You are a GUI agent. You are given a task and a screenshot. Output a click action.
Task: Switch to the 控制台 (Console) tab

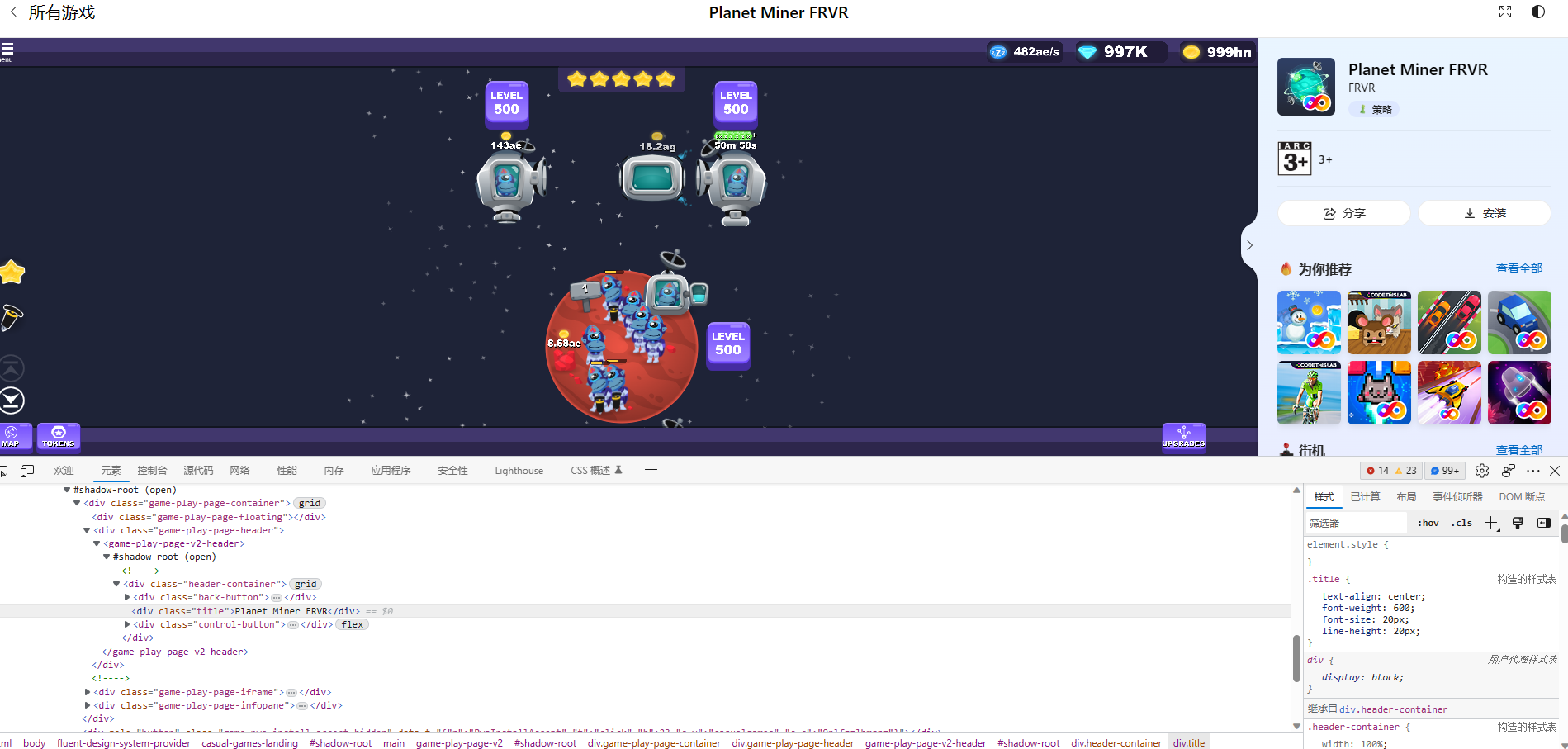(152, 471)
